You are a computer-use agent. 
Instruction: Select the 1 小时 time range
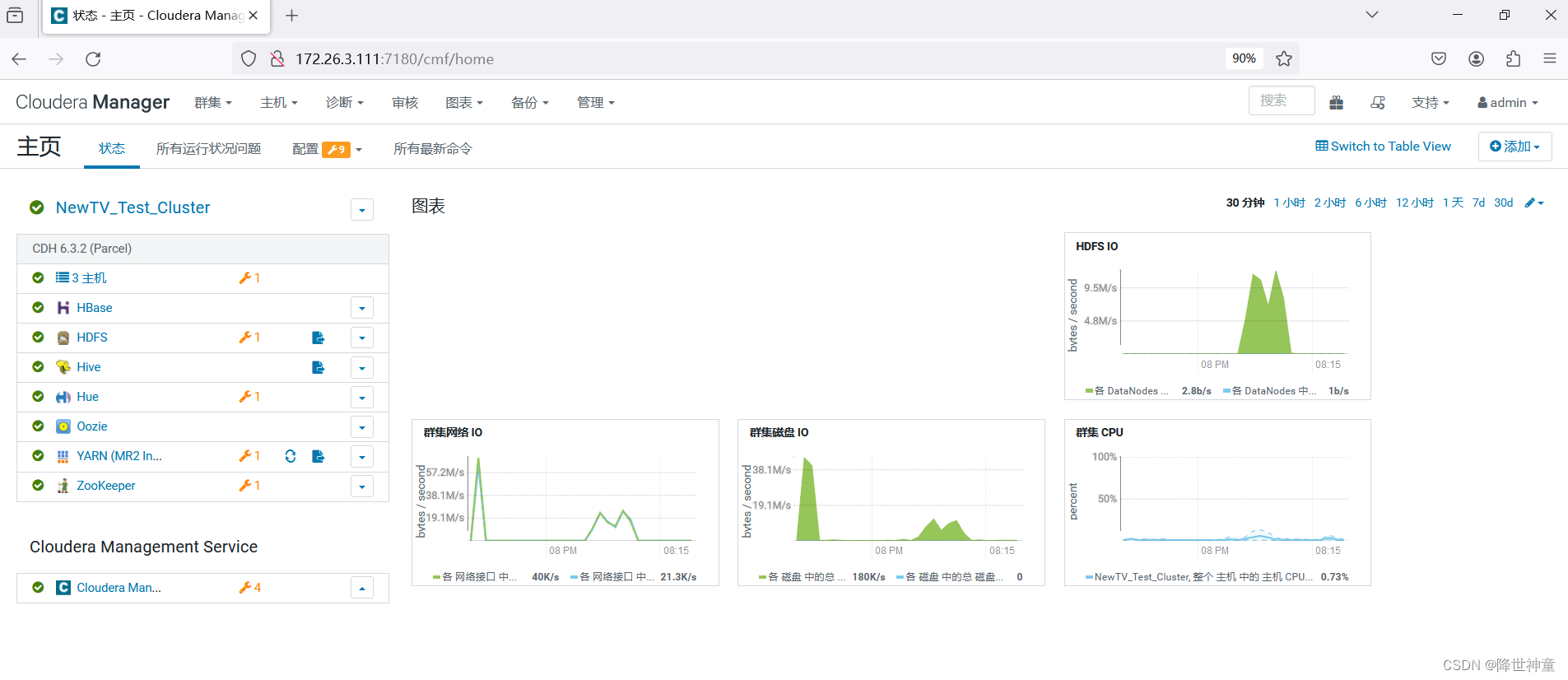tap(1289, 203)
